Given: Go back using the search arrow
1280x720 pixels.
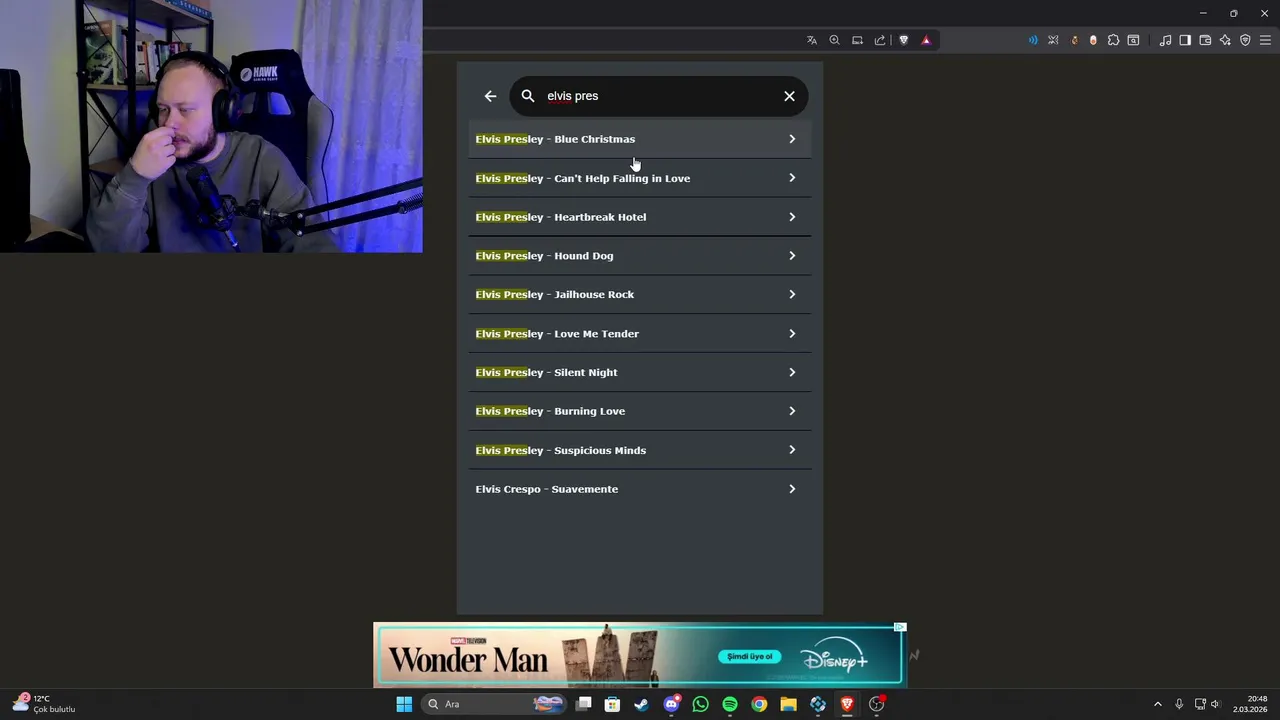Looking at the screenshot, I should 490,96.
